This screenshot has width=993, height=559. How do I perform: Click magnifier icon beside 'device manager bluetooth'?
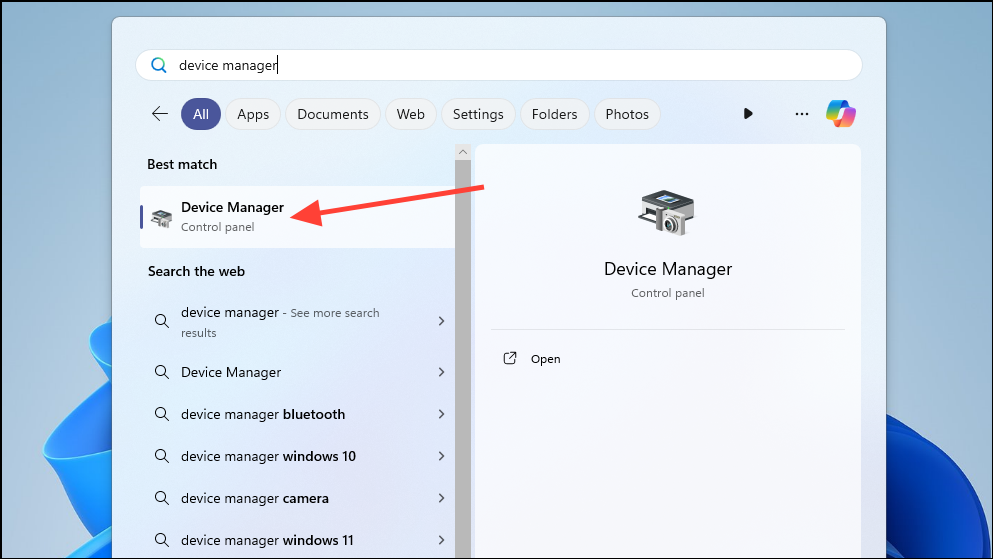(161, 414)
